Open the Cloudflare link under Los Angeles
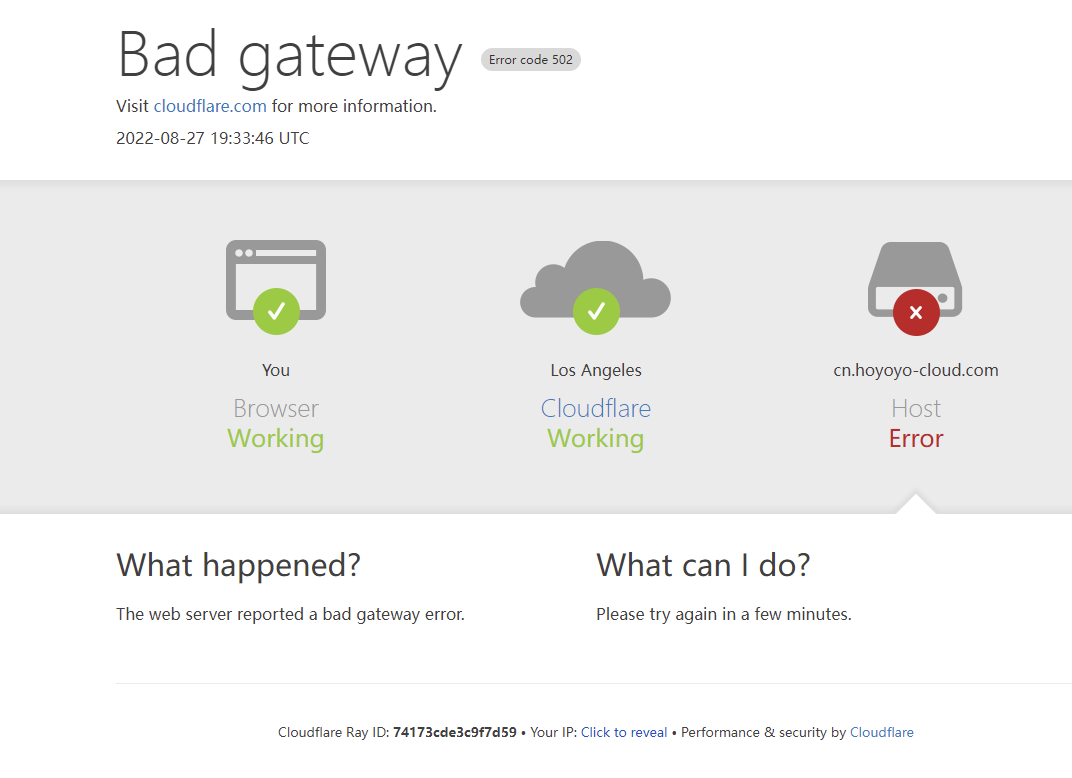The width and height of the screenshot is (1072, 778). click(x=595, y=408)
